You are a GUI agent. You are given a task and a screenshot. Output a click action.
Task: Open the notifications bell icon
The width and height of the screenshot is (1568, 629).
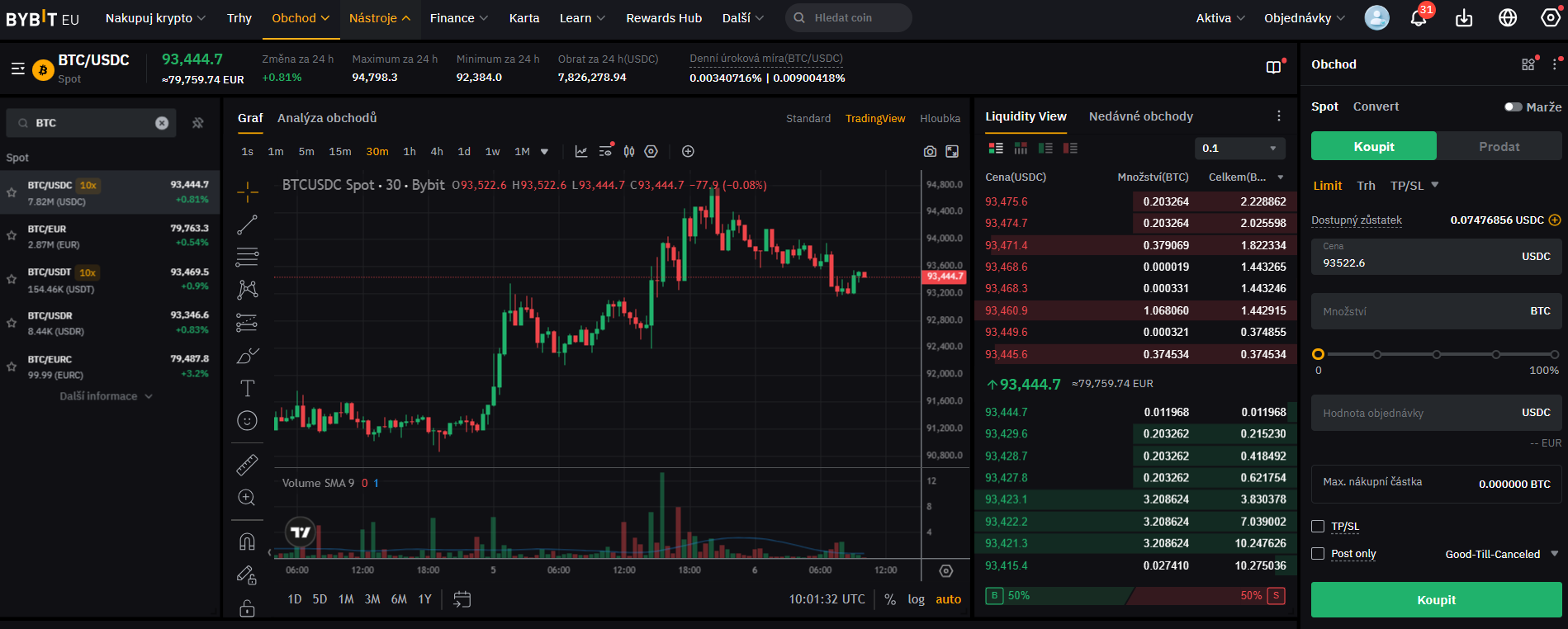1419,18
